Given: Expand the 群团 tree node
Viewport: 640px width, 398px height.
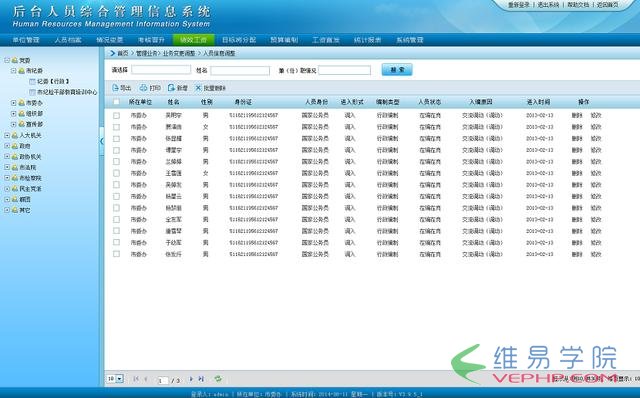Looking at the screenshot, I should pos(7,199).
